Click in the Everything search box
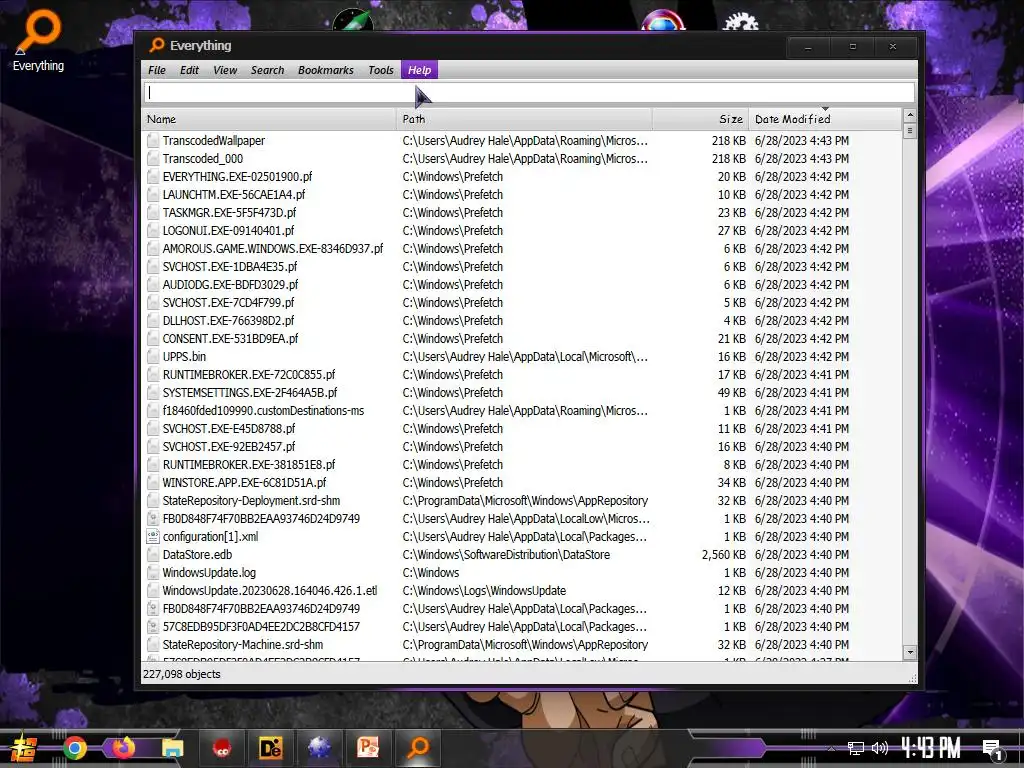The width and height of the screenshot is (1024, 768). (529, 93)
